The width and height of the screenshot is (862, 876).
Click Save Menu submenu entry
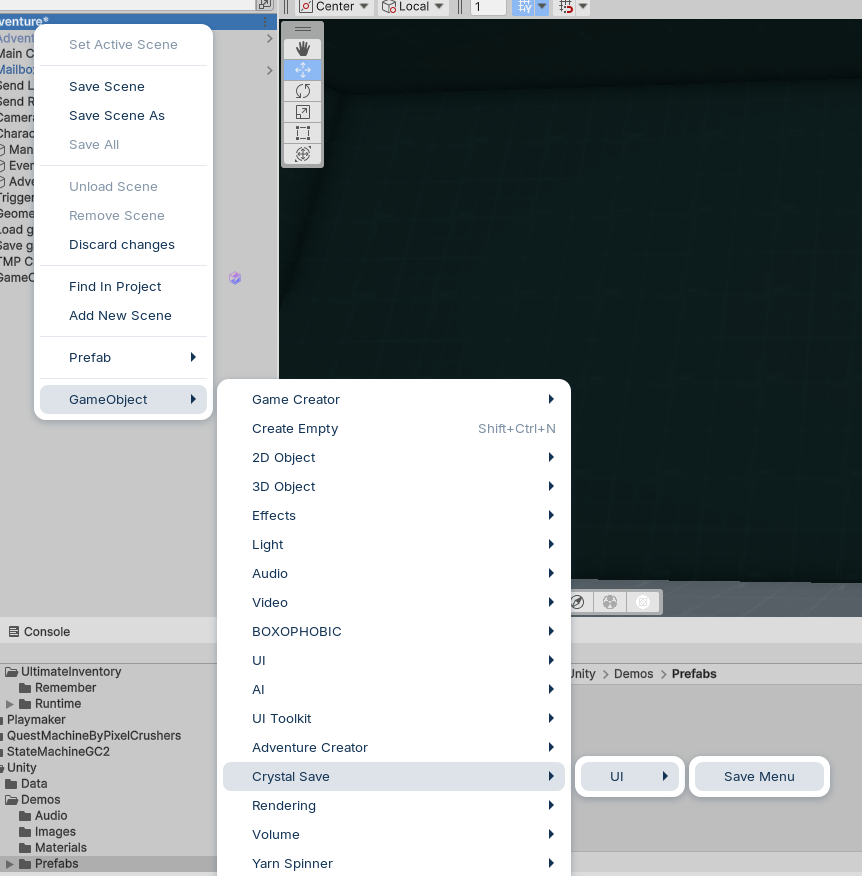click(759, 777)
